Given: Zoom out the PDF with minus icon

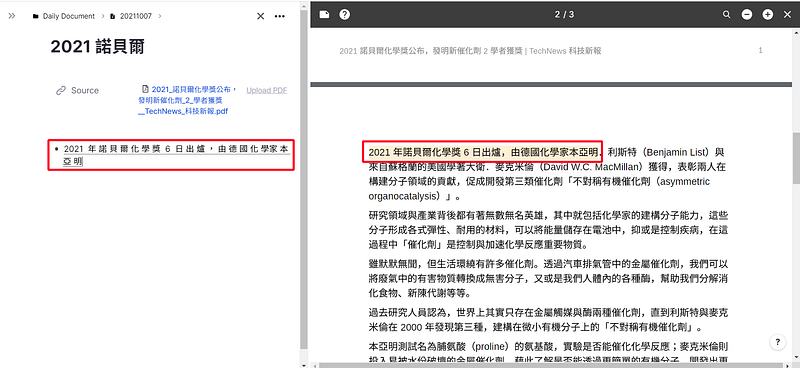Looking at the screenshot, I should (747, 15).
